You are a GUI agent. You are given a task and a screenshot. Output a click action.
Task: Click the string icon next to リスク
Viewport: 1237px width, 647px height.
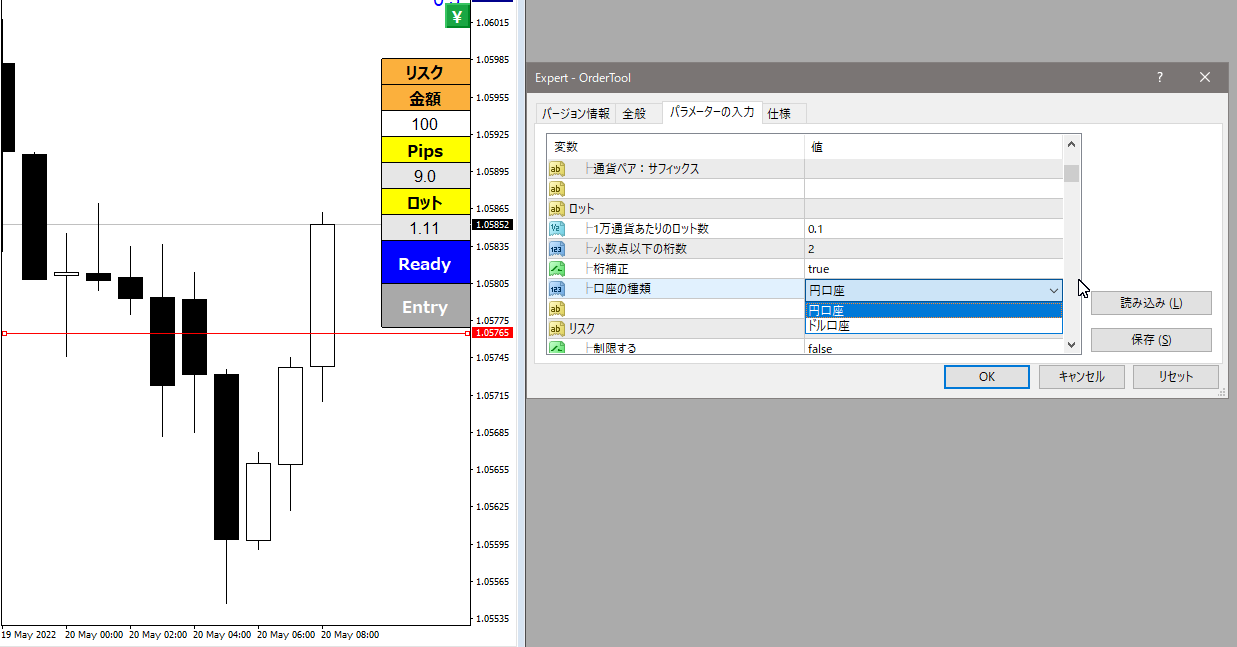pos(557,329)
